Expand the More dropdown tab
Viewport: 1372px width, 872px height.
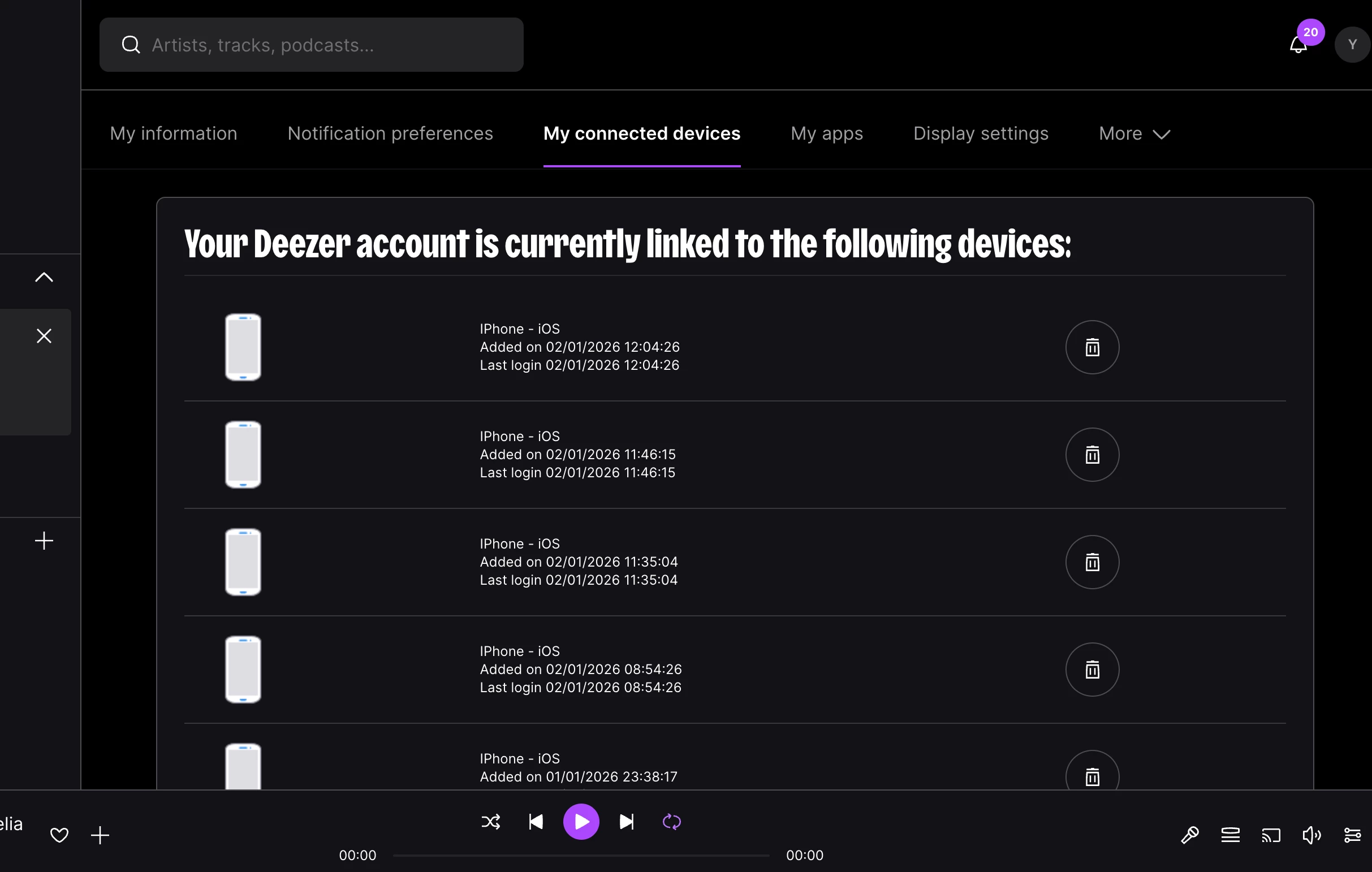[x=1134, y=134]
